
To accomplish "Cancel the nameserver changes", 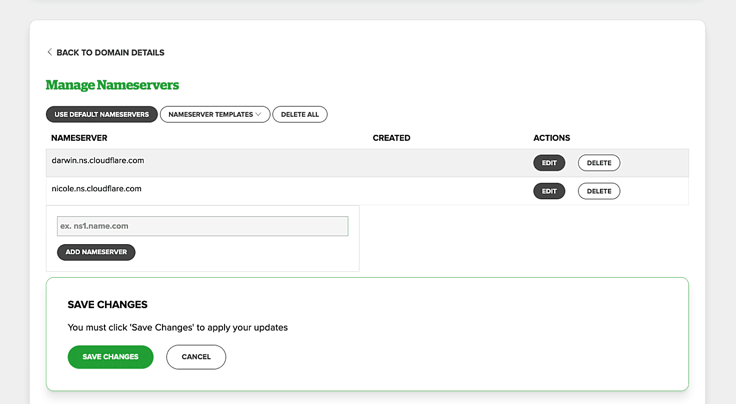I will coord(196,357).
